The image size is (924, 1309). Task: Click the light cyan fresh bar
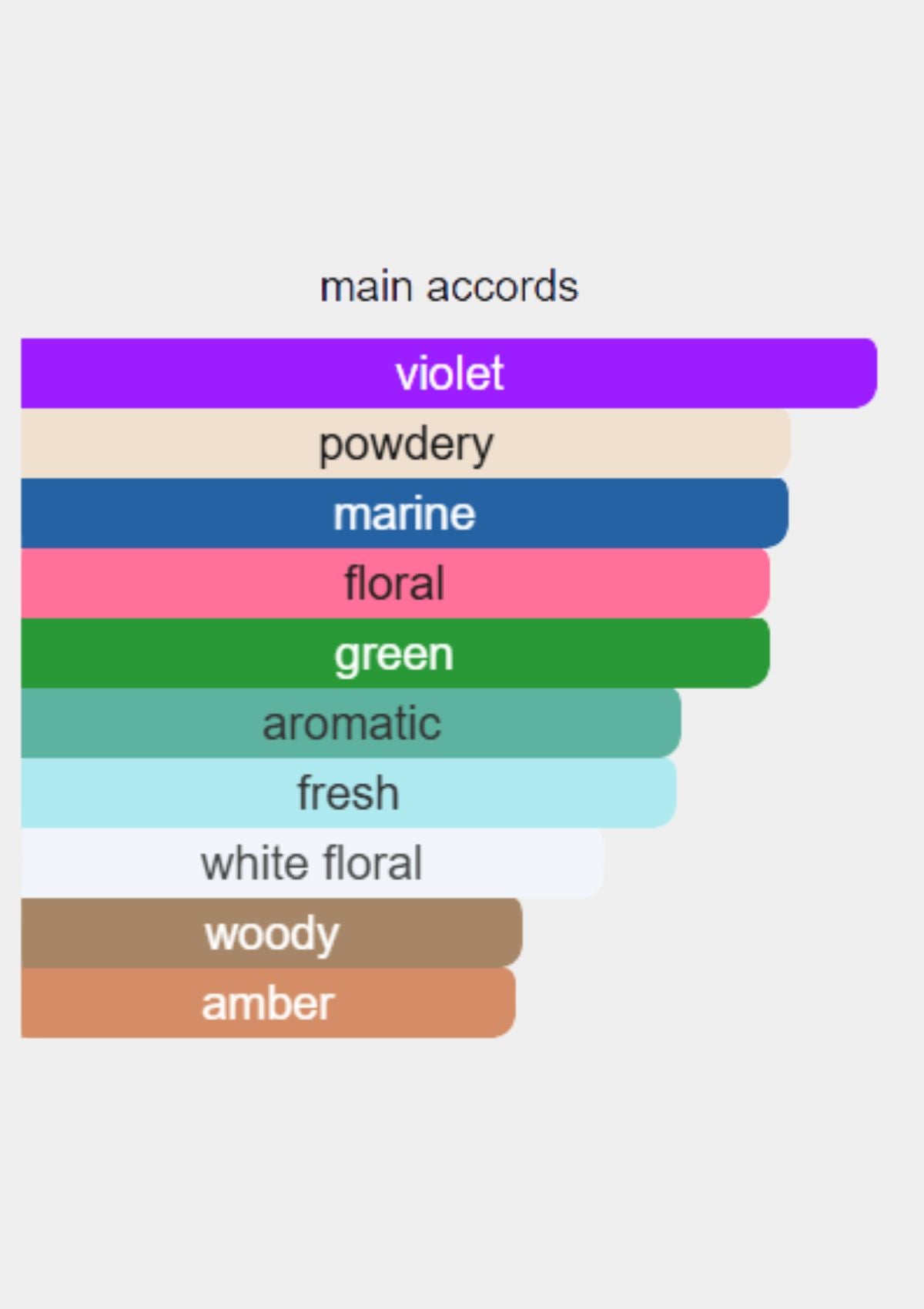[349, 793]
